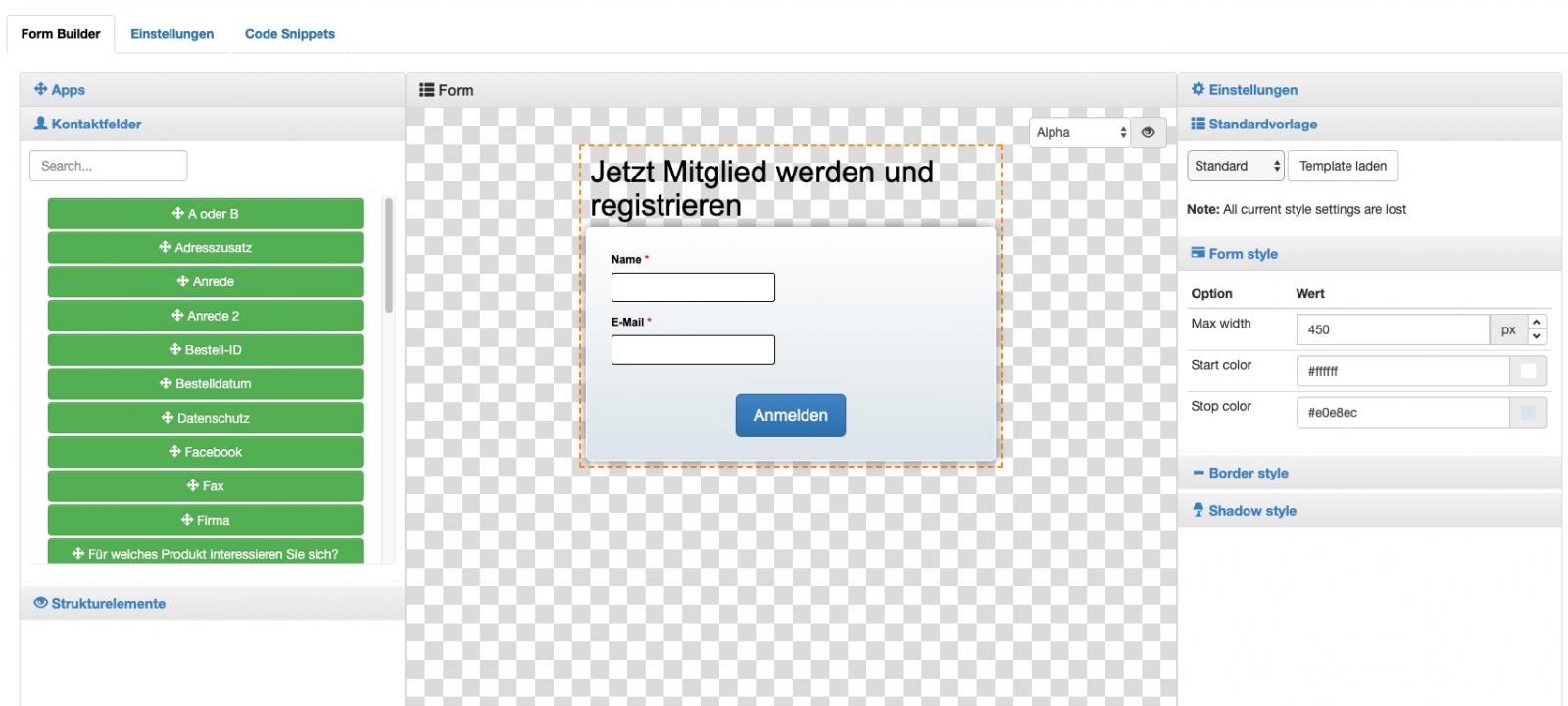Image resolution: width=1568 pixels, height=706 pixels.
Task: Expand the Border style section
Action: point(1369,473)
